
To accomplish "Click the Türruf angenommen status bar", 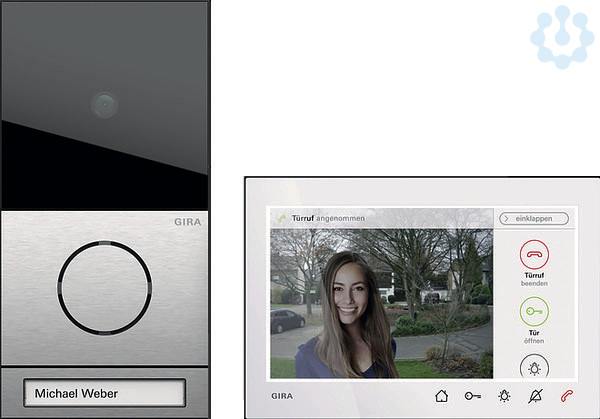I will pos(380,218).
